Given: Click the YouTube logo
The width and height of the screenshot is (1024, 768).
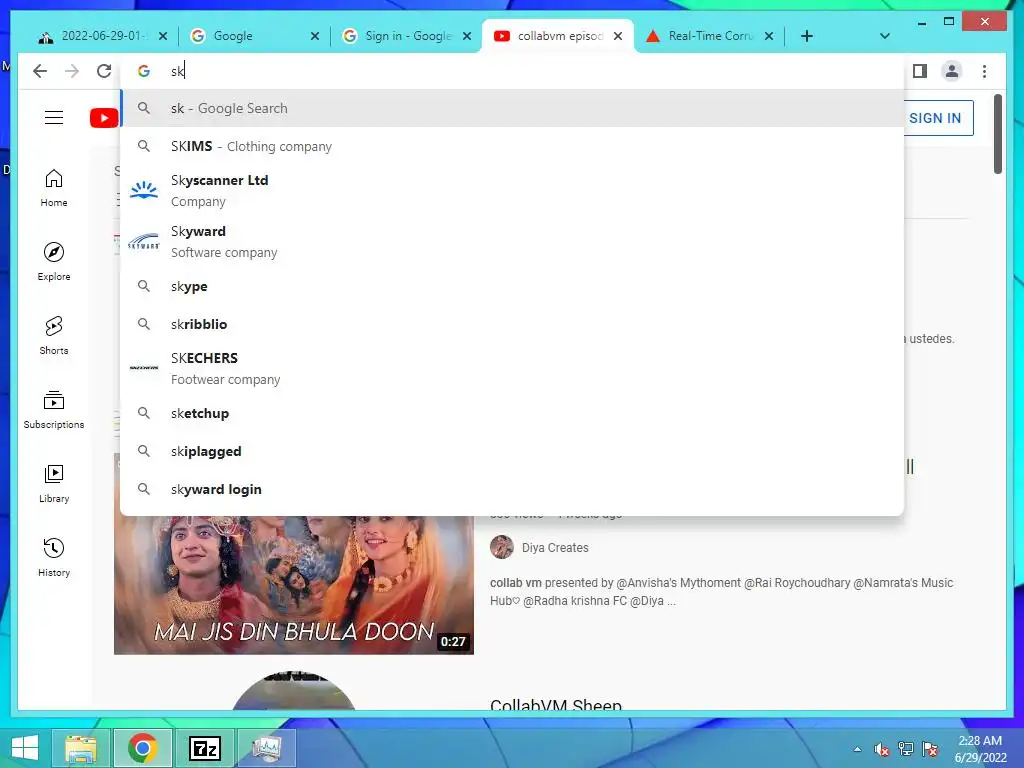Looking at the screenshot, I should click(104, 118).
